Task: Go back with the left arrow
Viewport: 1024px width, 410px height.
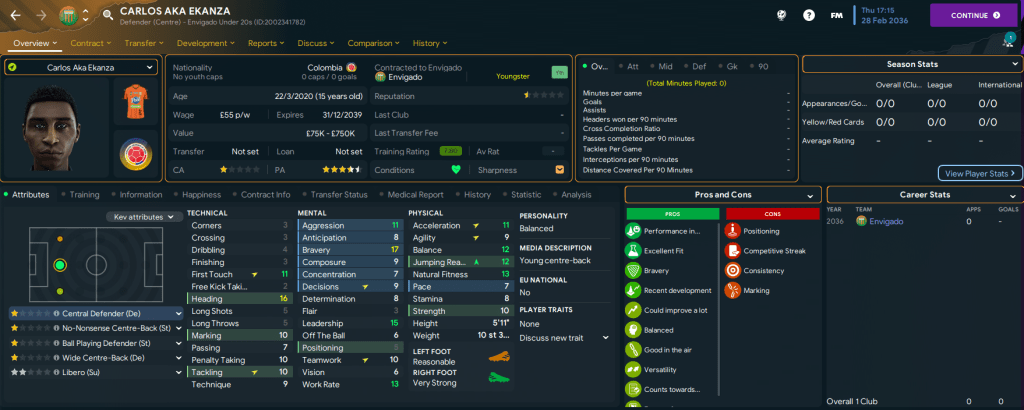Action: click(16, 16)
